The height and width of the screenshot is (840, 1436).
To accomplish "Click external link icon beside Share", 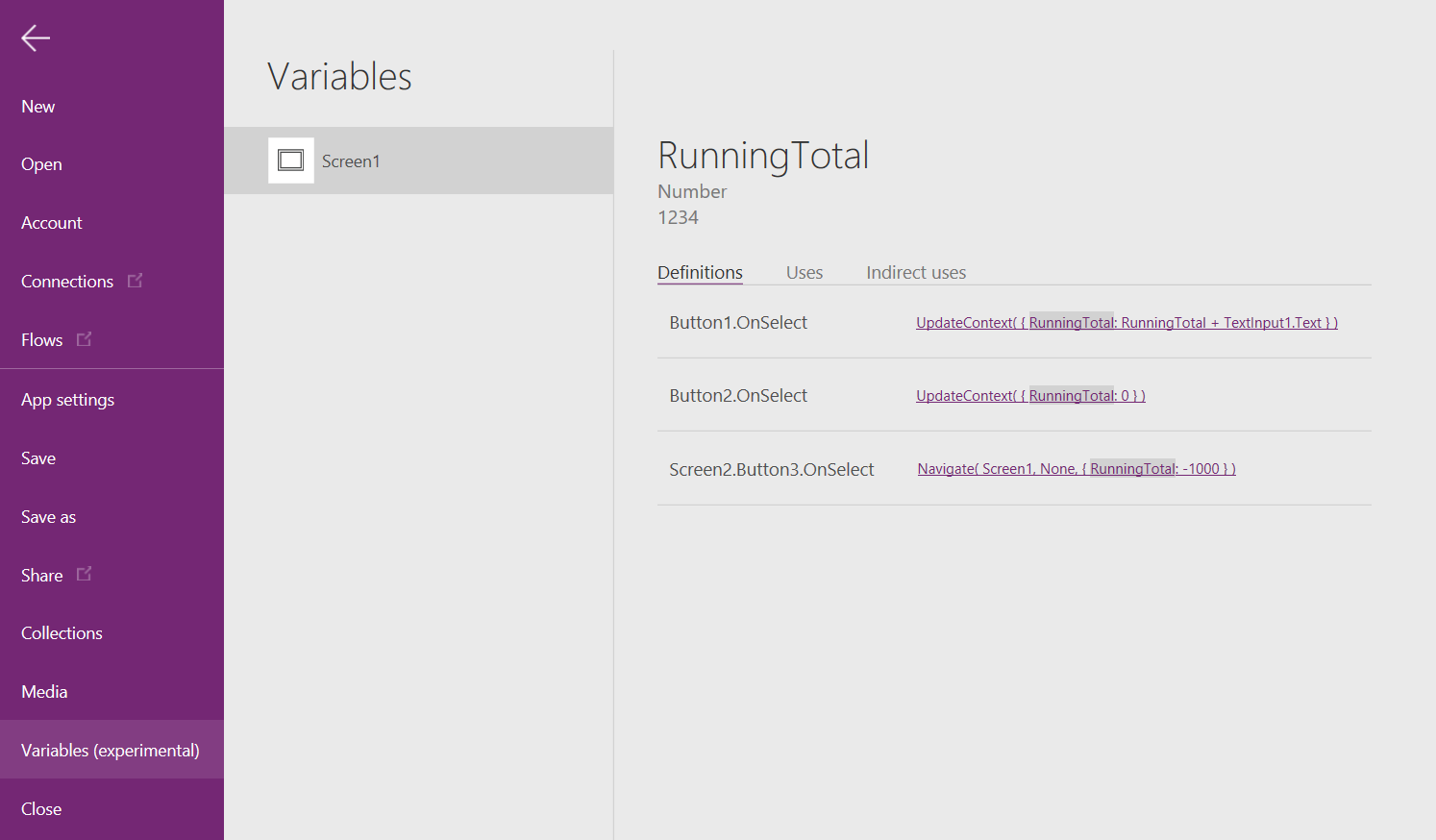I will coord(85,575).
